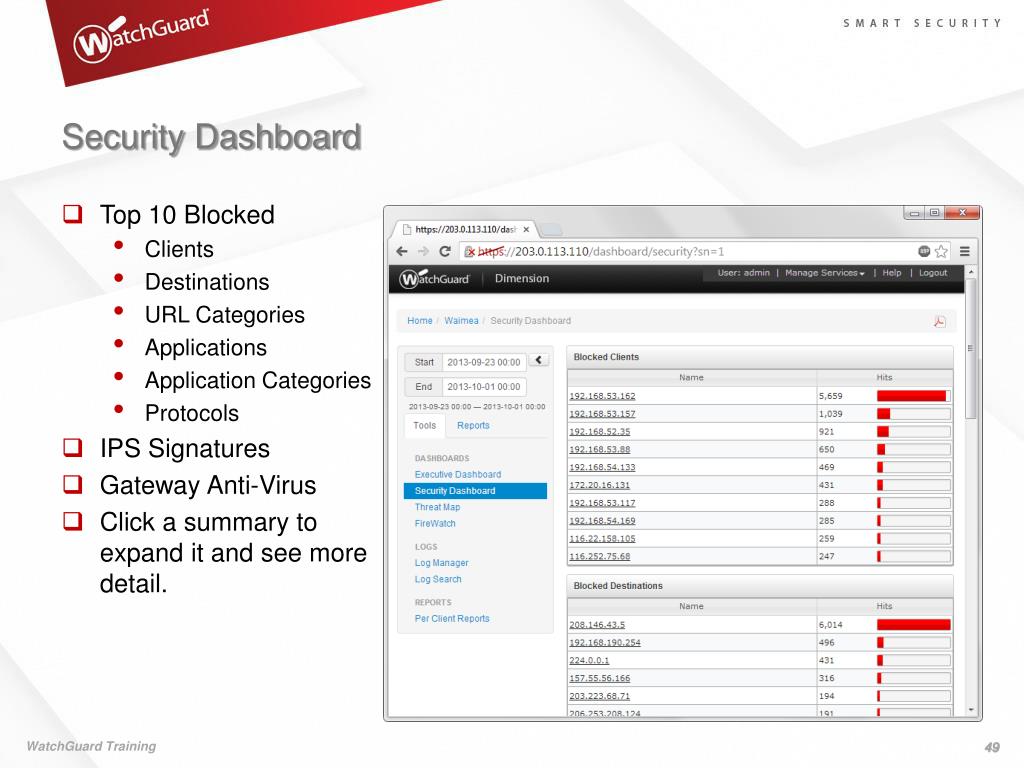Click the extension icon beside the star

click(x=924, y=251)
